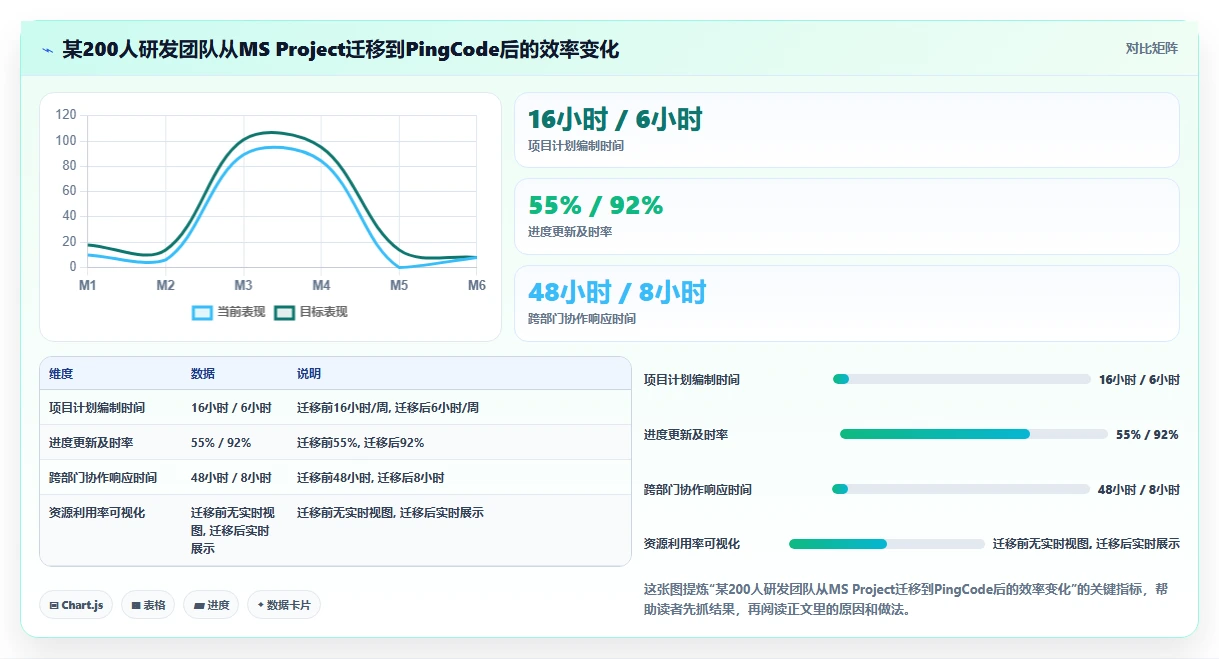Select table cell 迁移前55%, 迁移后92%
1219x659 pixels.
click(361, 443)
